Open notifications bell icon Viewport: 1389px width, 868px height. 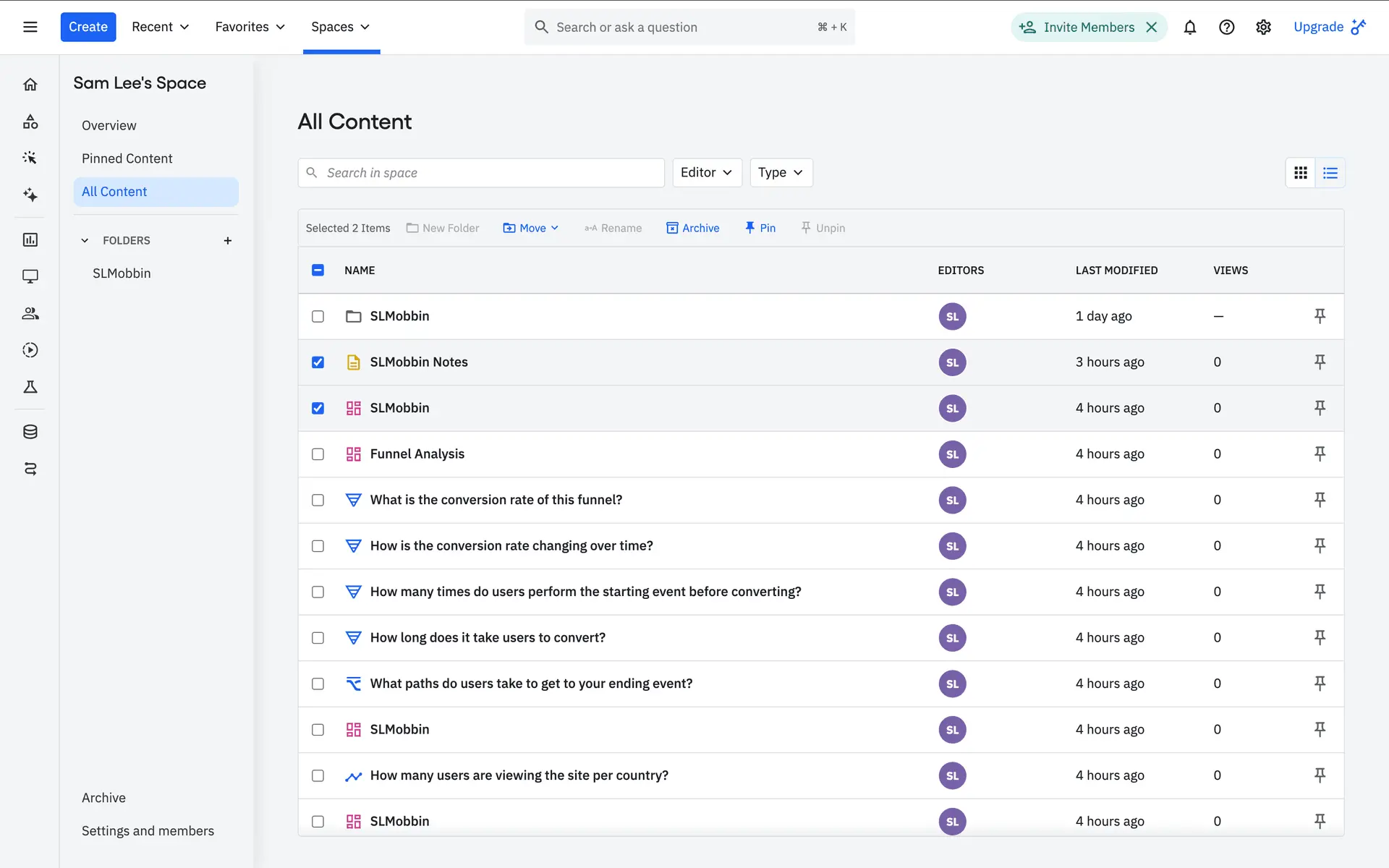tap(1189, 27)
